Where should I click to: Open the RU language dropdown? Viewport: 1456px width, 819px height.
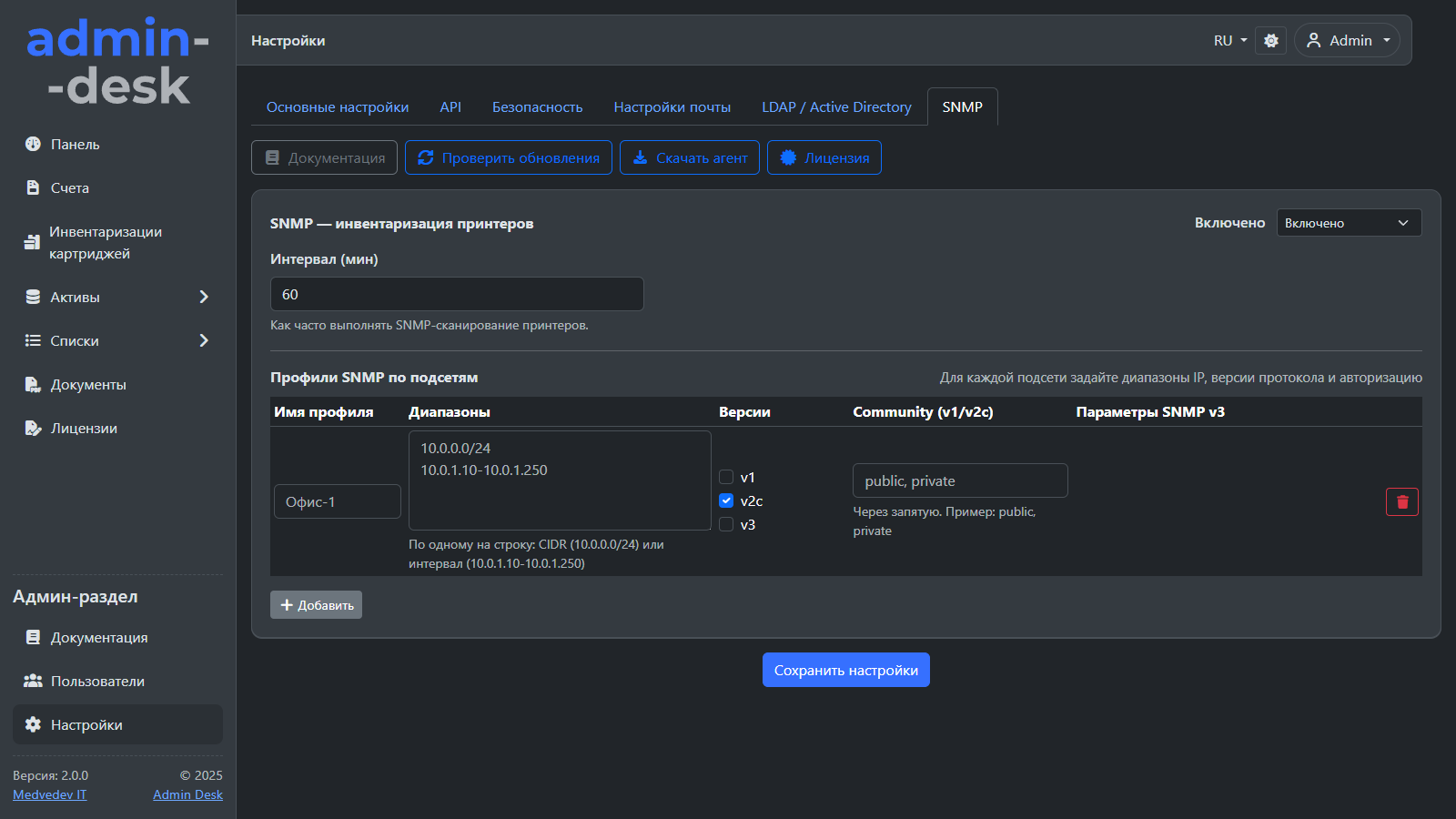click(x=1229, y=41)
